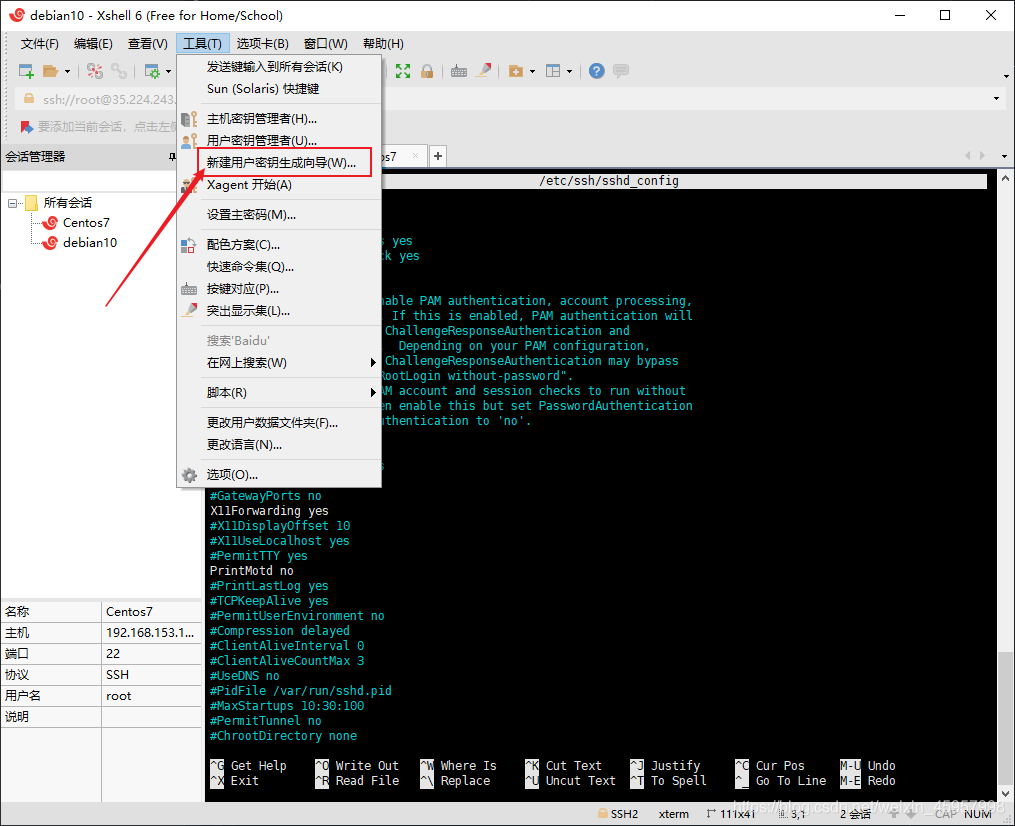Open 配色方案(C) from the menu
The image size is (1015, 826).
pyautogui.click(x=279, y=245)
